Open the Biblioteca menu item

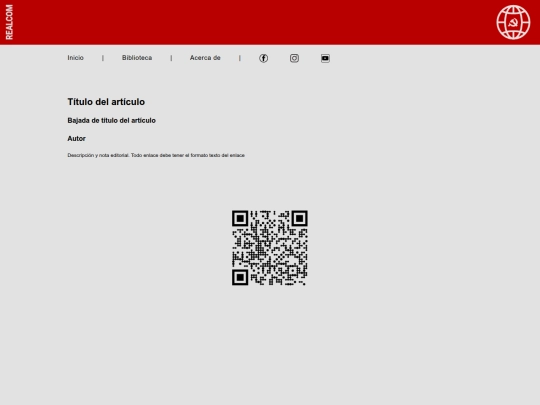click(x=137, y=58)
